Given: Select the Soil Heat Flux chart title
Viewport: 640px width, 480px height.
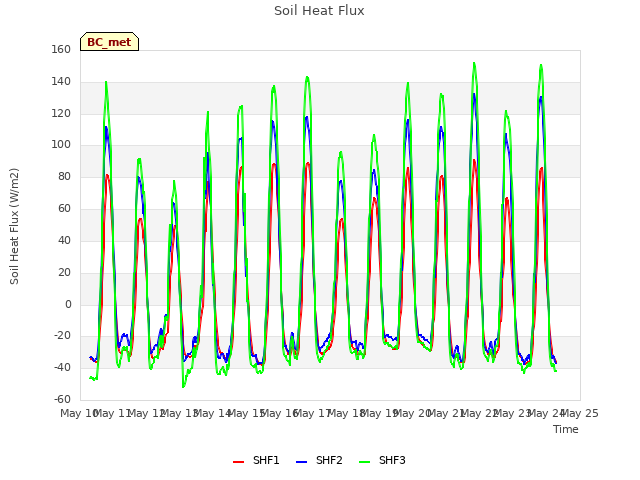Looking at the screenshot, I should [319, 11].
